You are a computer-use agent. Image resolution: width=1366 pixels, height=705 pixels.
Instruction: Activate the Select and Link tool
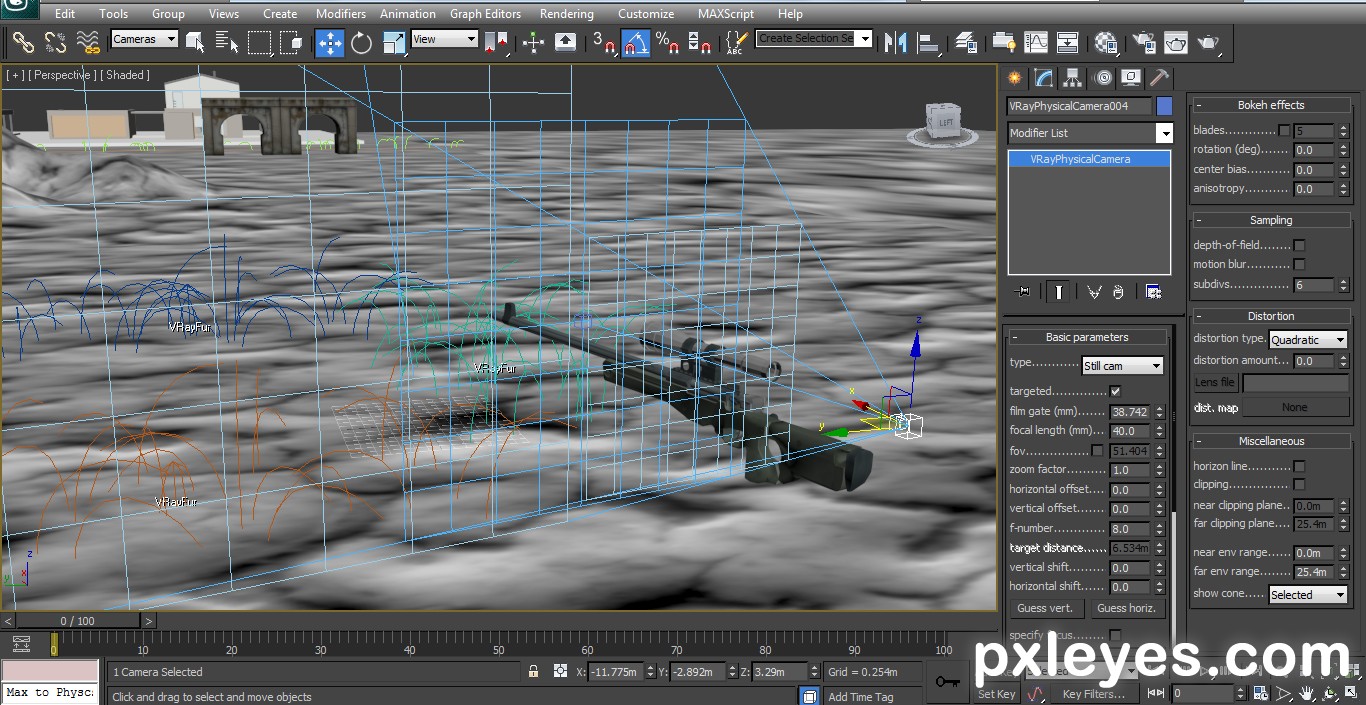tap(23, 42)
